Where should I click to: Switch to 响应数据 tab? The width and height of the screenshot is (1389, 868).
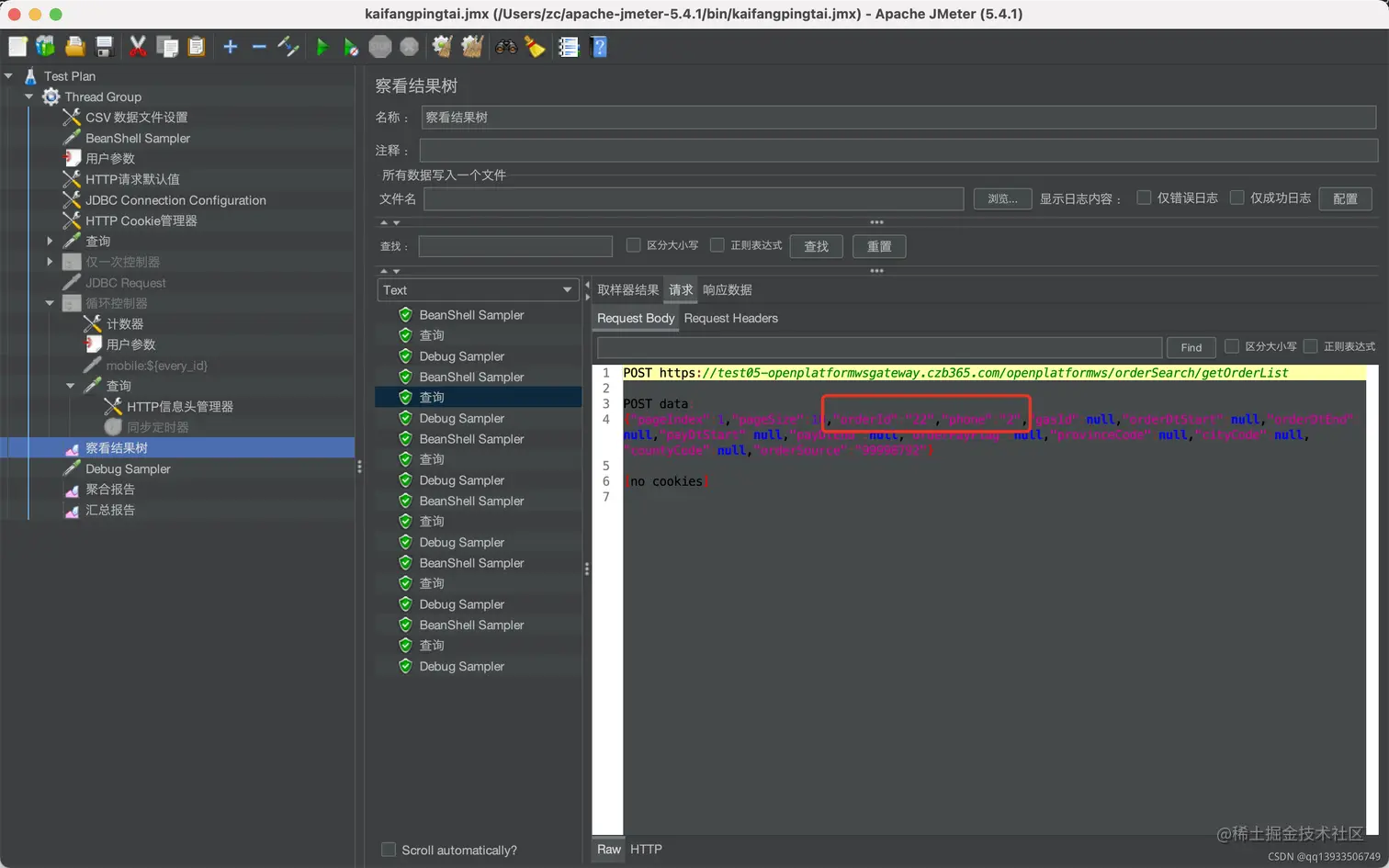point(728,290)
